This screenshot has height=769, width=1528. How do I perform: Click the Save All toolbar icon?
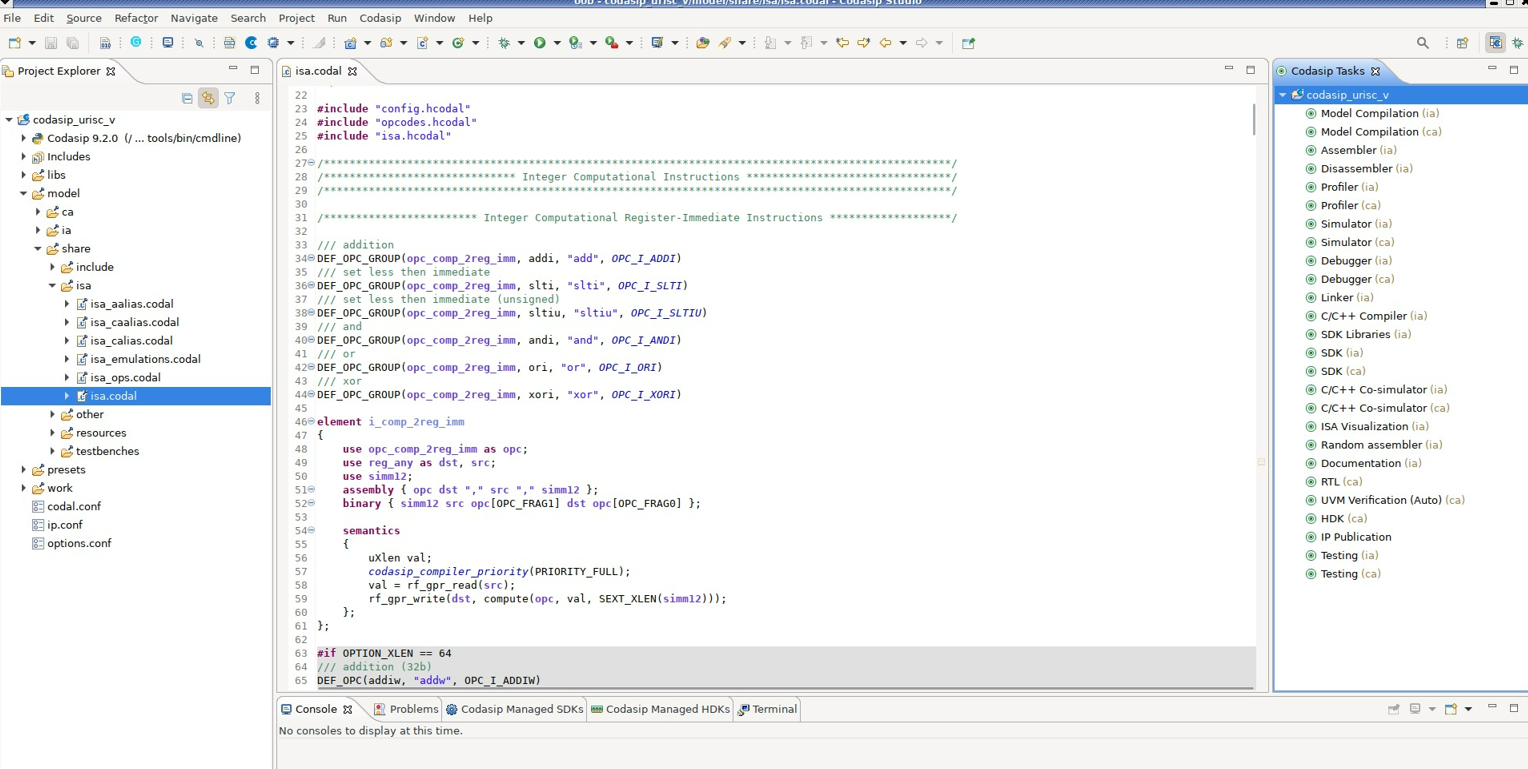tap(73, 43)
